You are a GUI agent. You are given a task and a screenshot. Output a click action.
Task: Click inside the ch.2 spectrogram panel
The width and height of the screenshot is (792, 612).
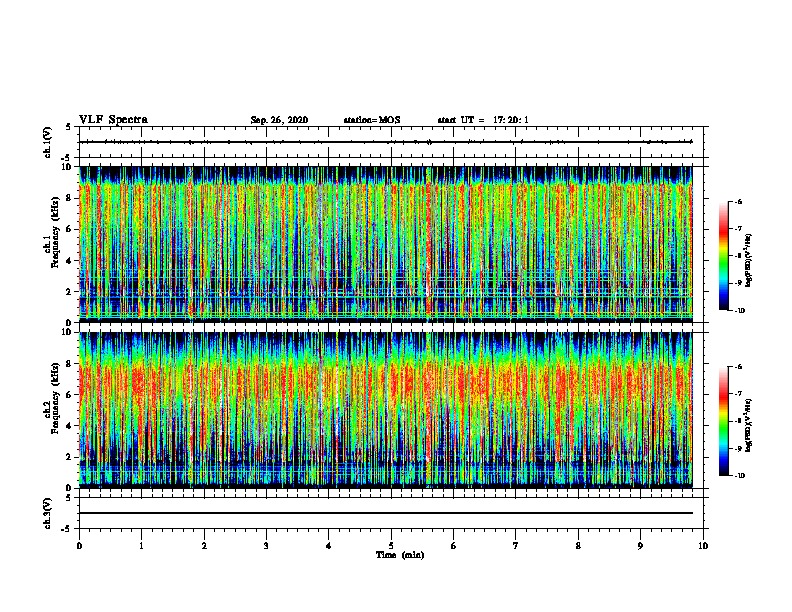(x=386, y=410)
